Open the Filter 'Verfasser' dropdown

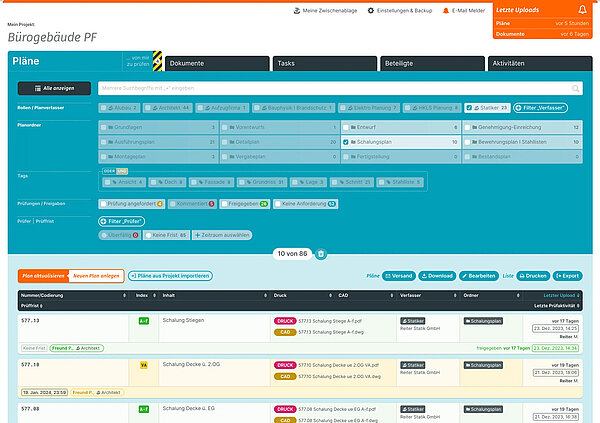click(x=541, y=107)
